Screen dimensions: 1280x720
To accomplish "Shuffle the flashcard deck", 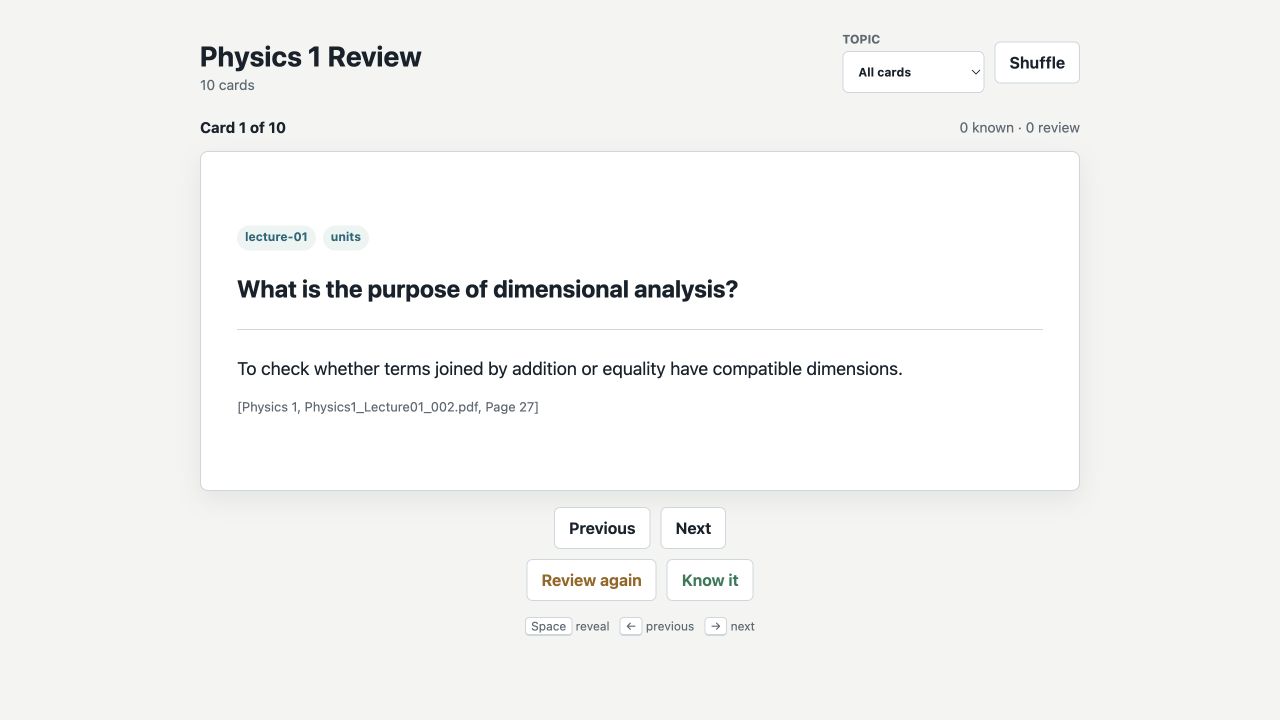I will [x=1037, y=63].
